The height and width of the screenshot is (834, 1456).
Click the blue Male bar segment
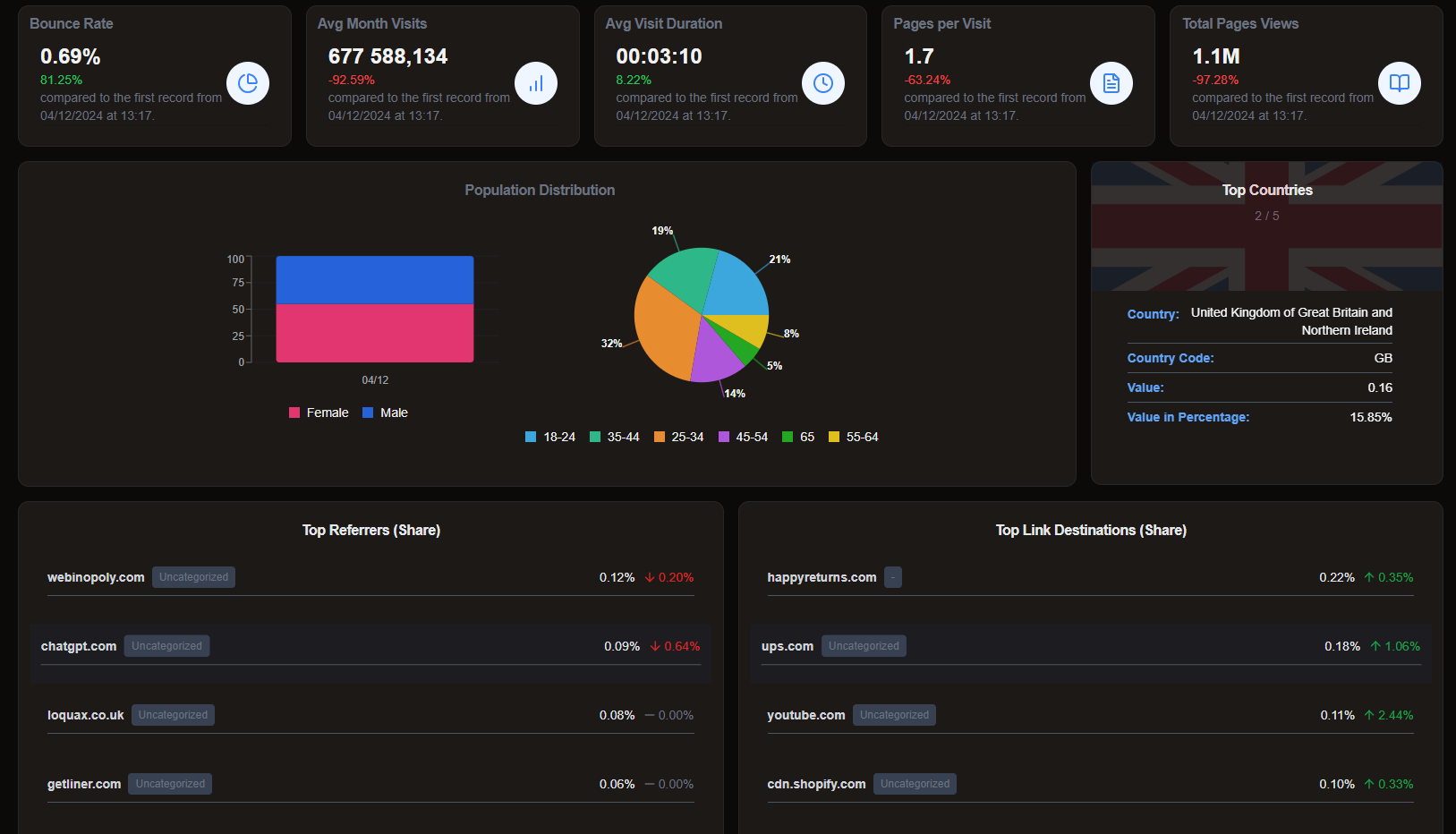click(375, 279)
